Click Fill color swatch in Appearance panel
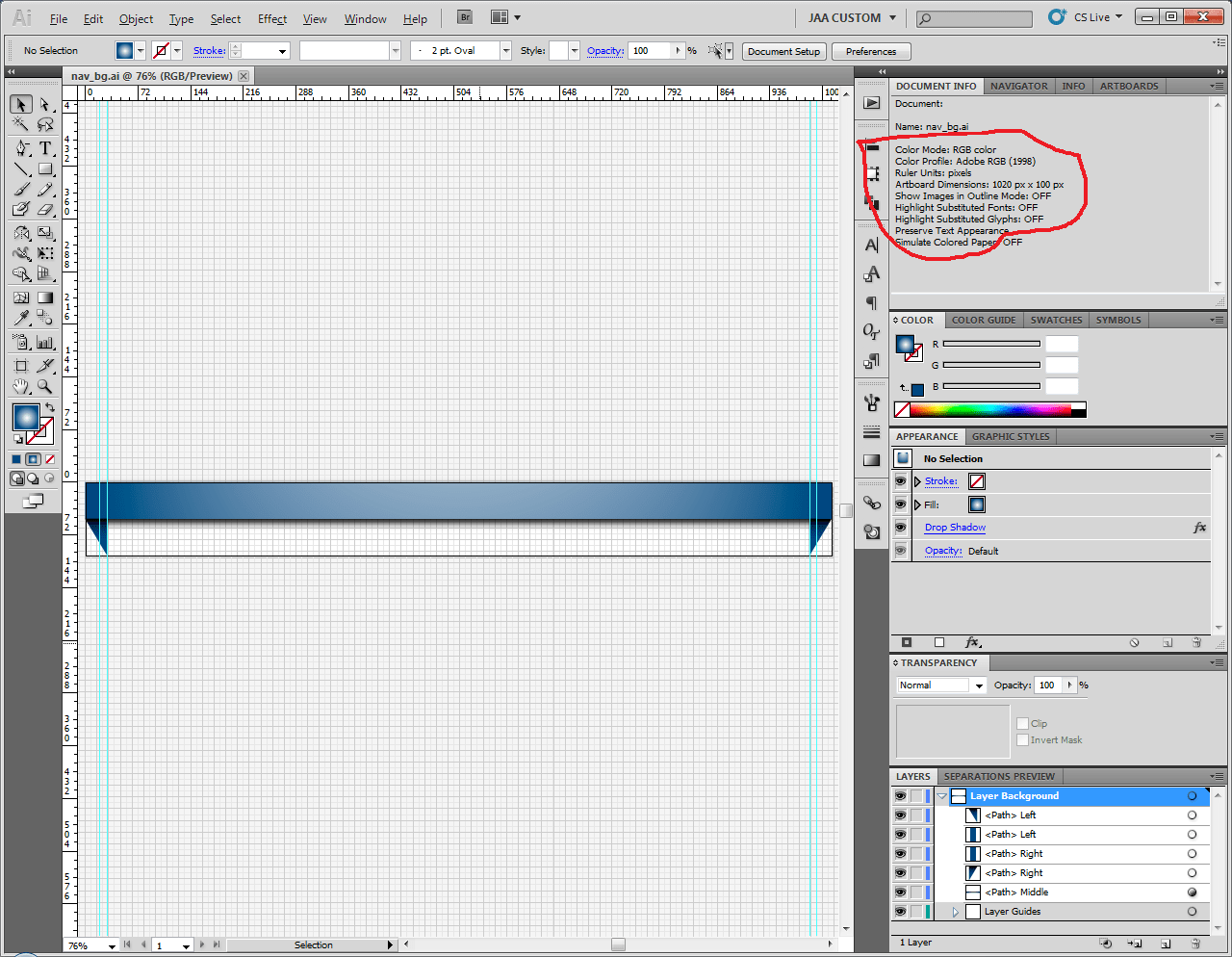Image resolution: width=1232 pixels, height=957 pixels. point(977,504)
